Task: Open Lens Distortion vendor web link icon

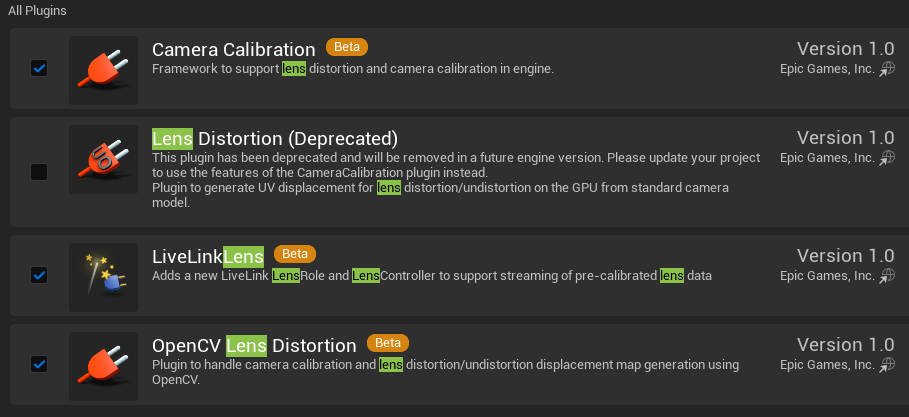Action: pyautogui.click(x=887, y=158)
